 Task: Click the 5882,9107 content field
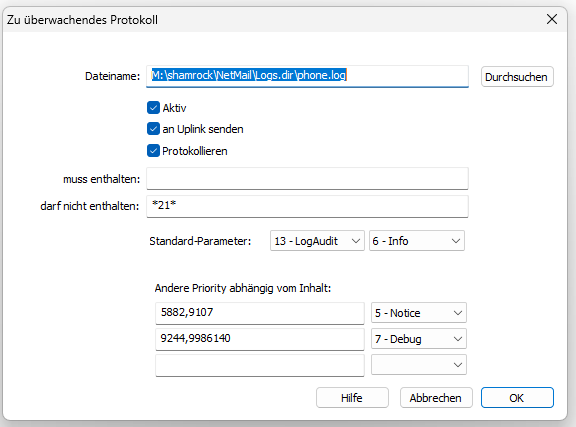[x=260, y=313]
